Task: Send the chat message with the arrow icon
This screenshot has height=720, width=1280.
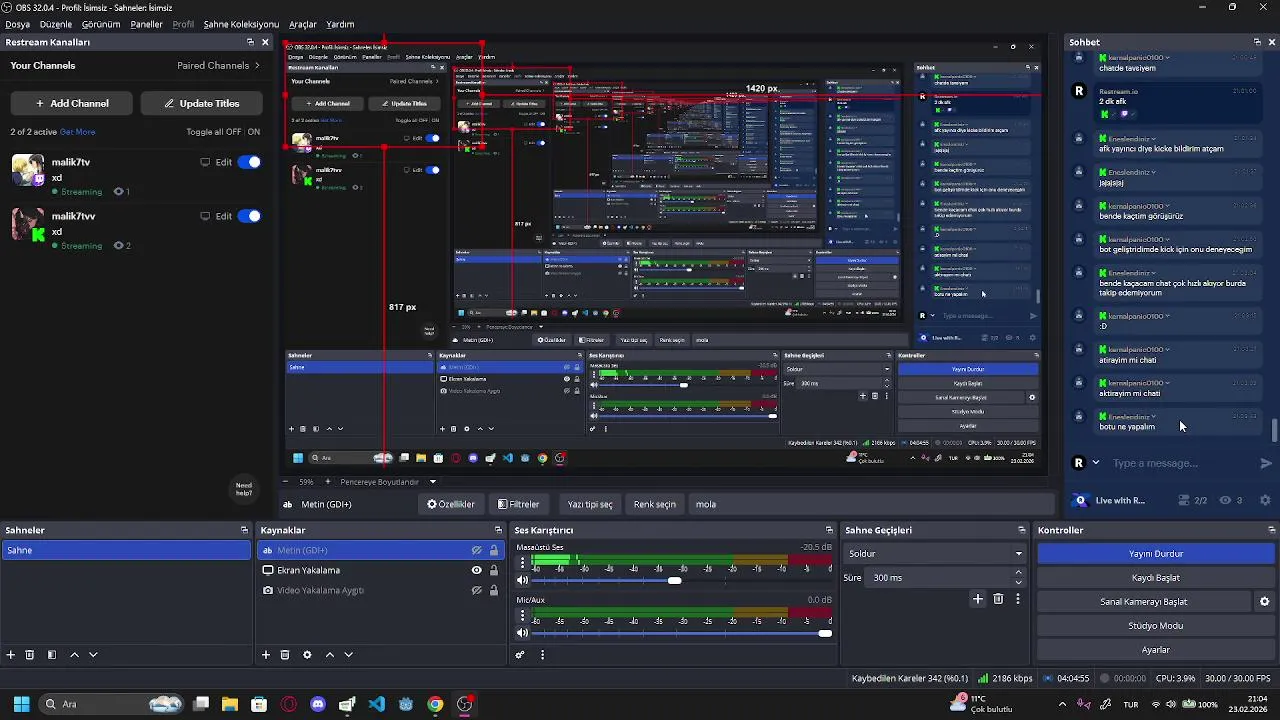Action: tap(1265, 463)
